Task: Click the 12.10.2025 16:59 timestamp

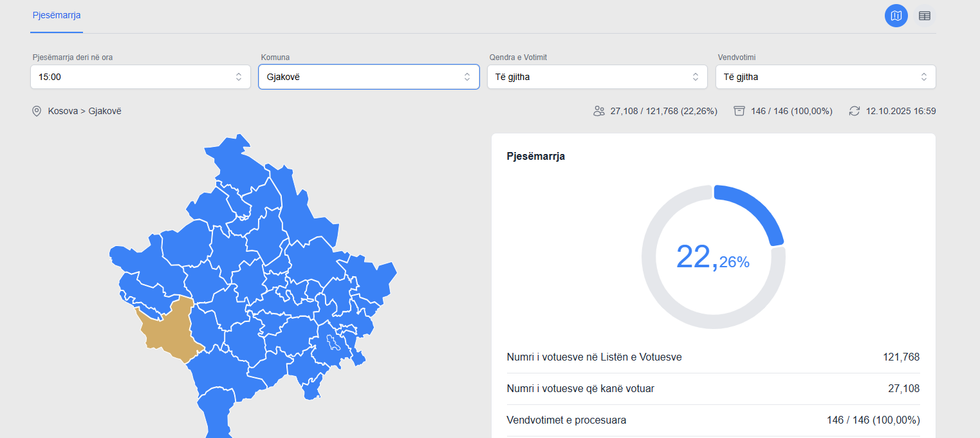Action: 901,111
